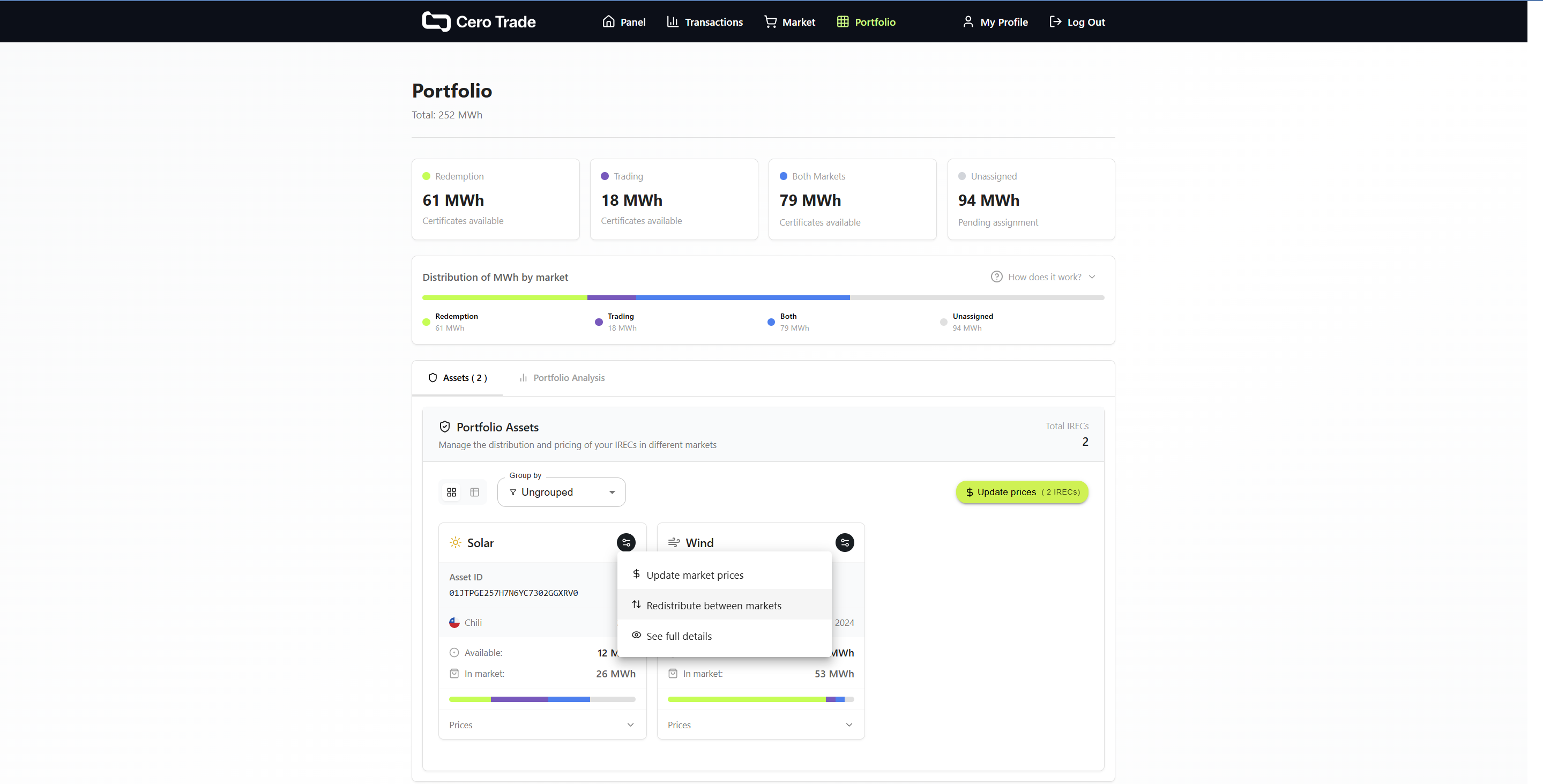Select Redistribute between markets menu entry

(713, 606)
